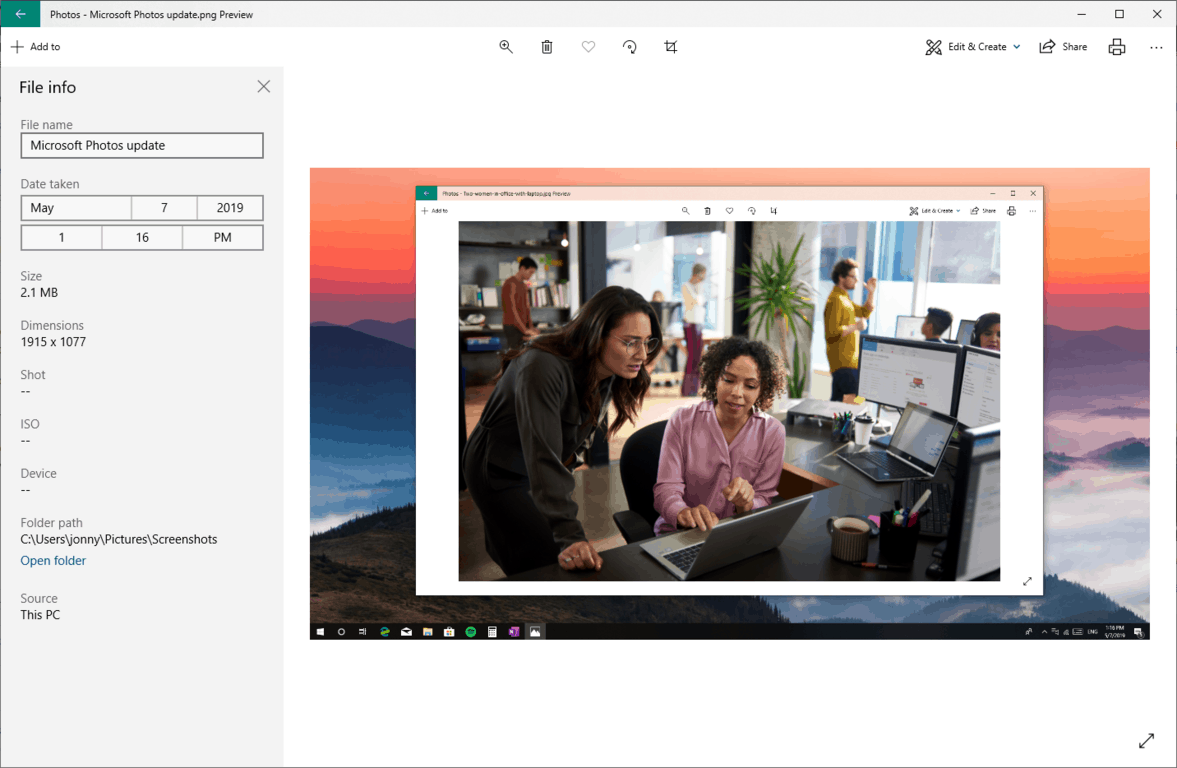Change the minute value 16
The image size is (1177, 768).
click(142, 238)
